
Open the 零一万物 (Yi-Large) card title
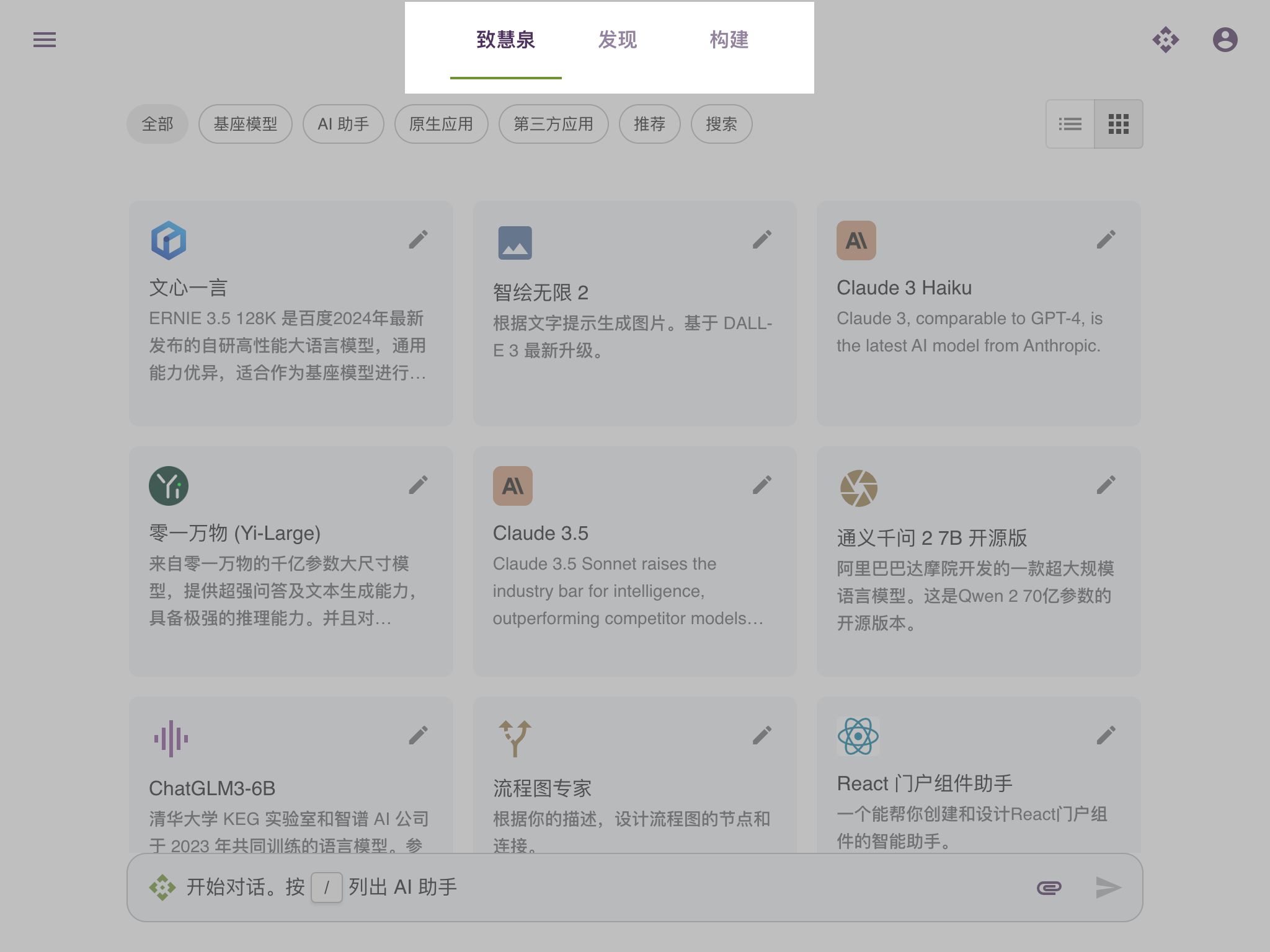pos(235,533)
